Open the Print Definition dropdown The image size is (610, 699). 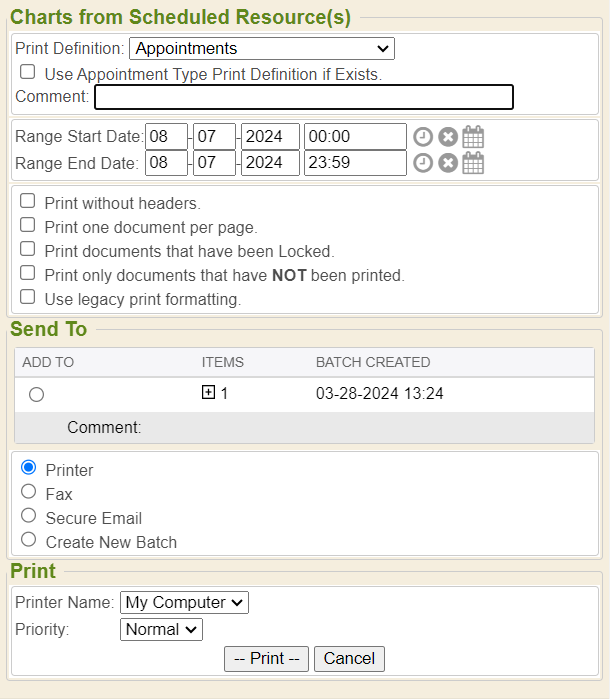tap(262, 48)
